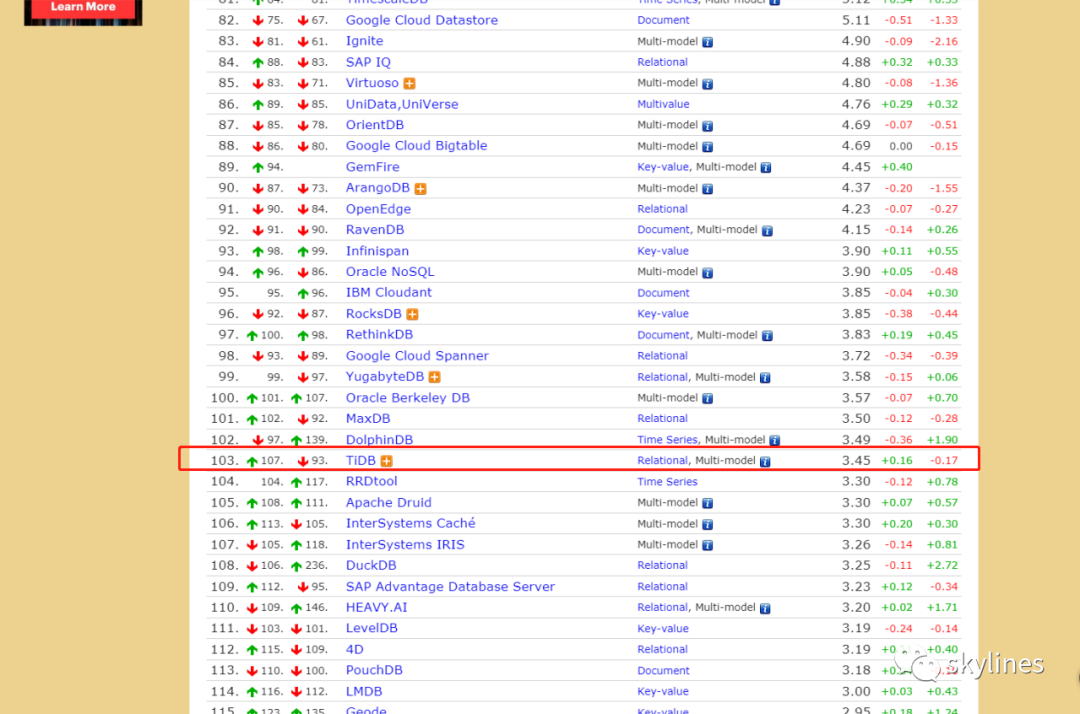The width and height of the screenshot is (1080, 714).
Task: Open the RocksDB link
Action: pyautogui.click(x=373, y=313)
